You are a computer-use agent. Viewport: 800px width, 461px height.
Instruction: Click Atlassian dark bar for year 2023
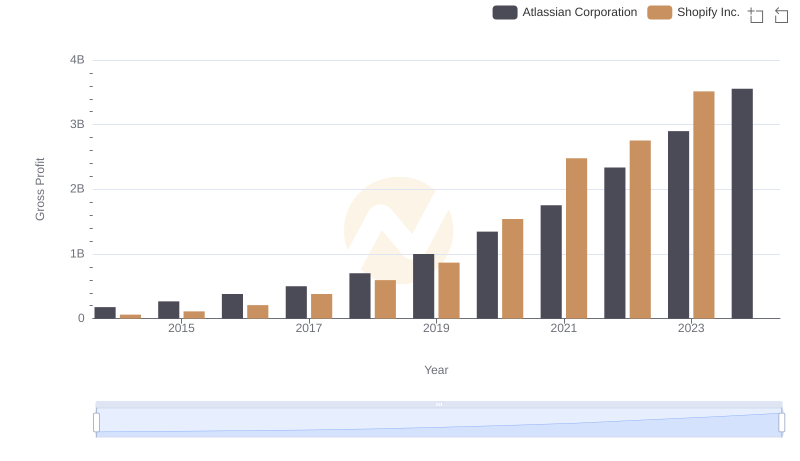click(678, 225)
